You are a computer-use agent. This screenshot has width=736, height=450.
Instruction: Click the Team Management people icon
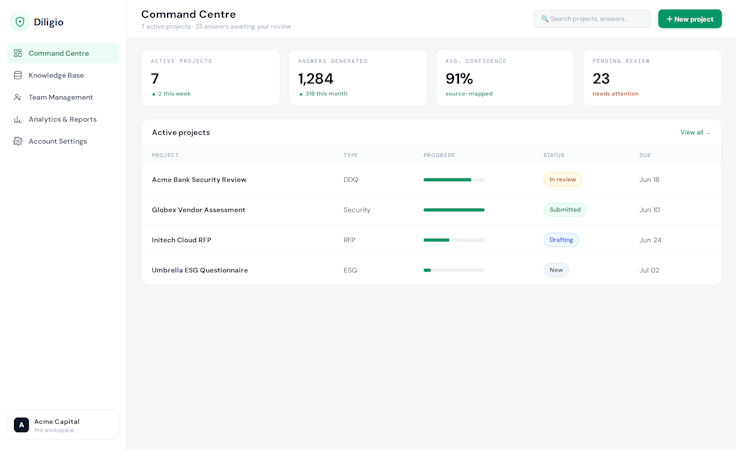tap(18, 97)
